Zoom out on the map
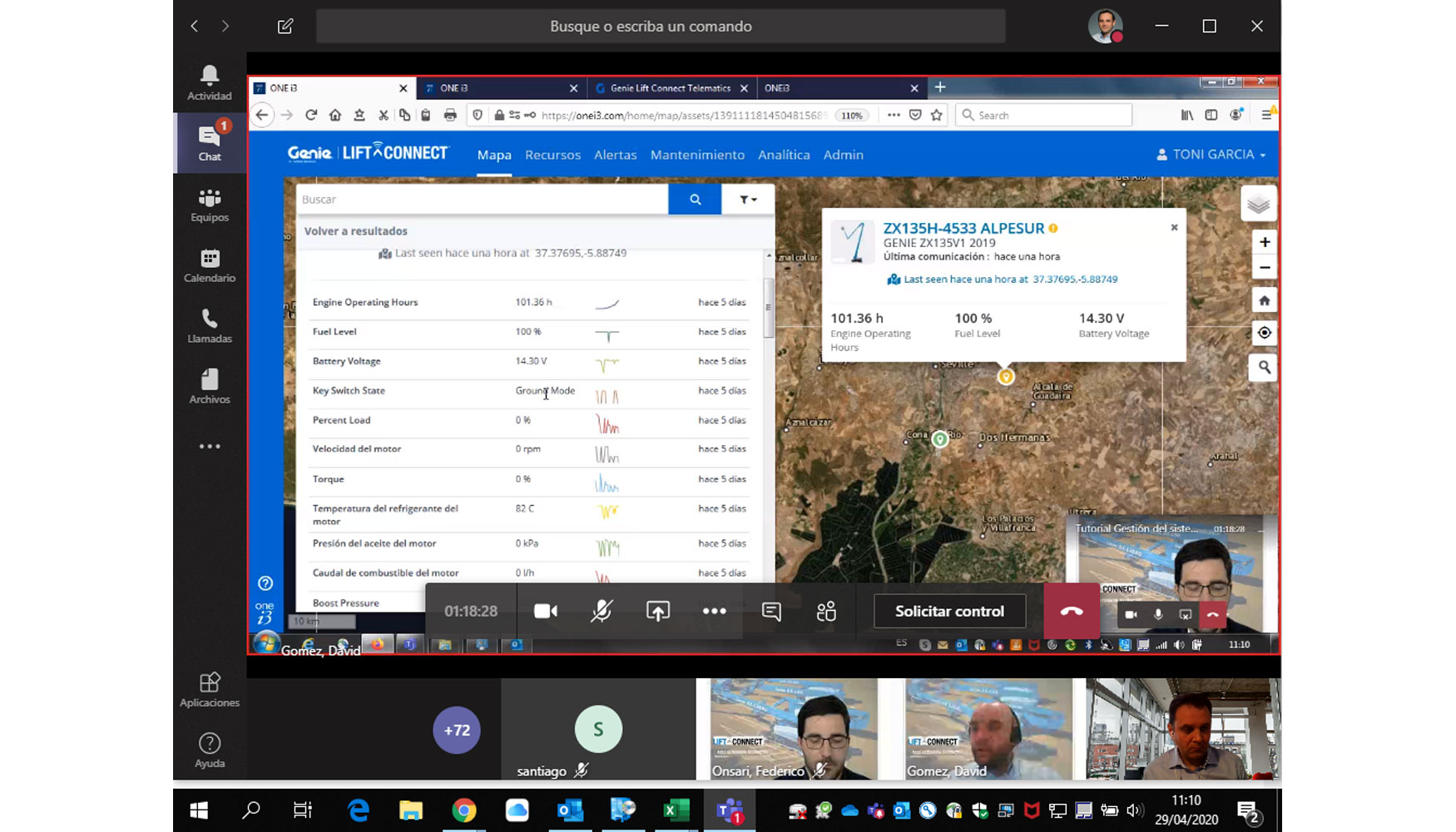The image size is (1456, 832). point(1265,268)
